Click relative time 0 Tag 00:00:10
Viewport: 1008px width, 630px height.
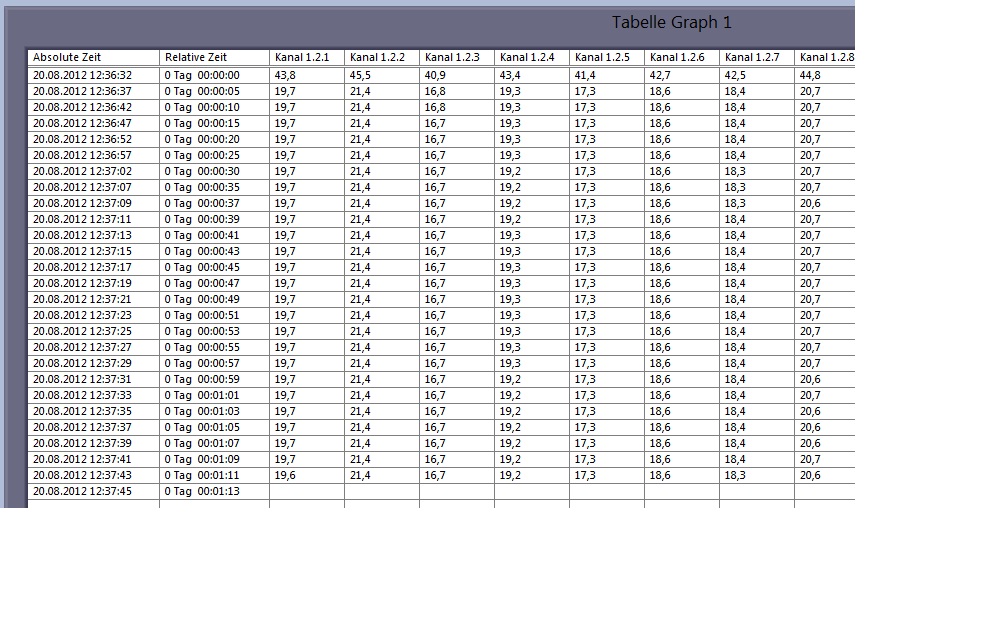tap(214, 107)
